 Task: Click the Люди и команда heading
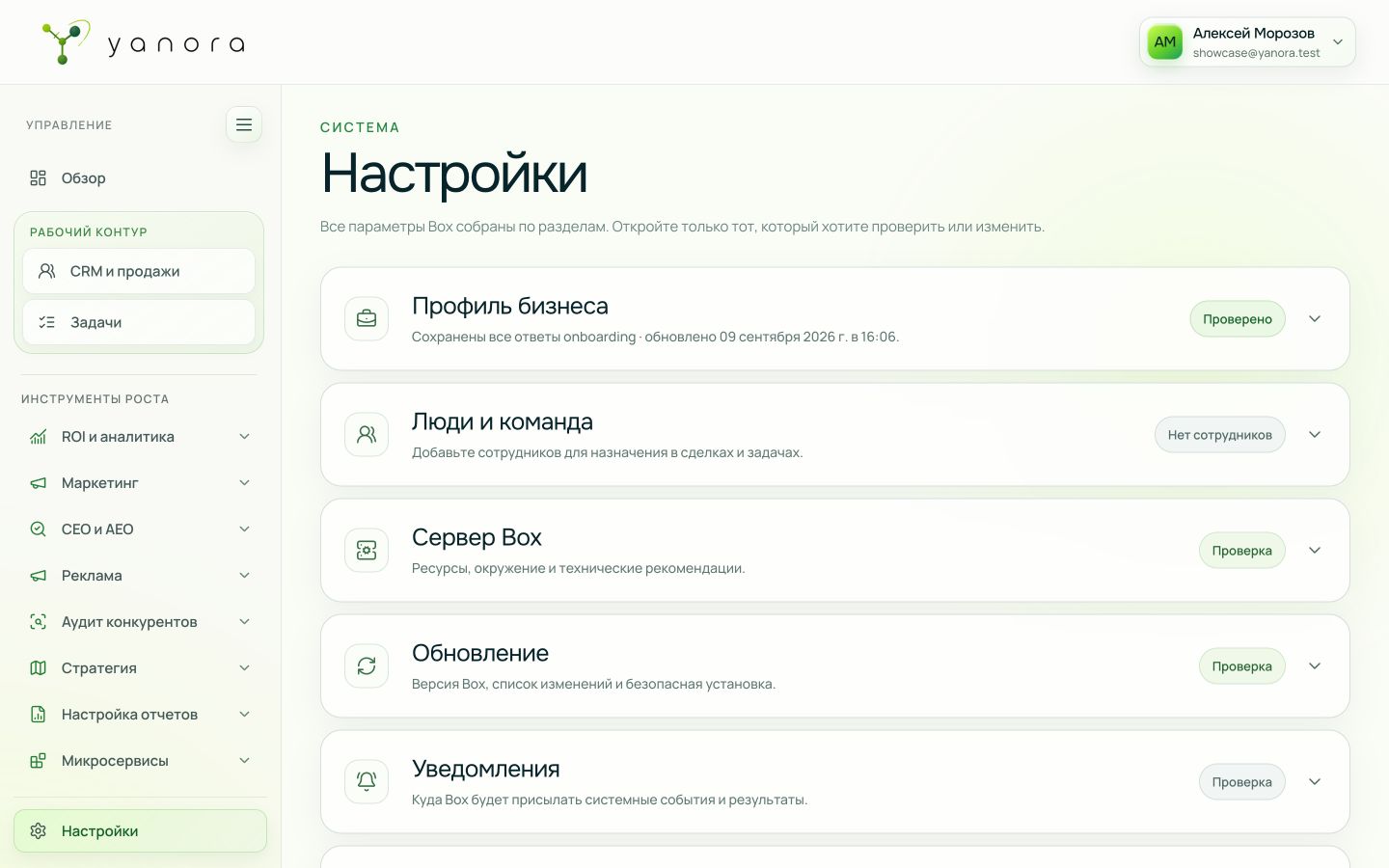[x=503, y=421]
